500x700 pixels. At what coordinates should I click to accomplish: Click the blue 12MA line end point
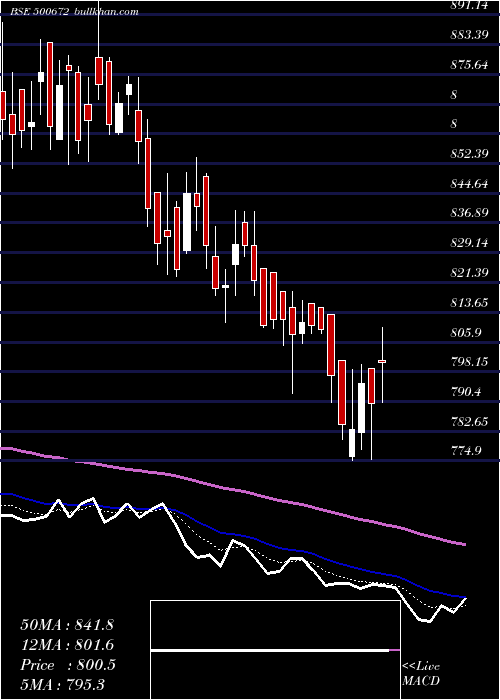465,597
